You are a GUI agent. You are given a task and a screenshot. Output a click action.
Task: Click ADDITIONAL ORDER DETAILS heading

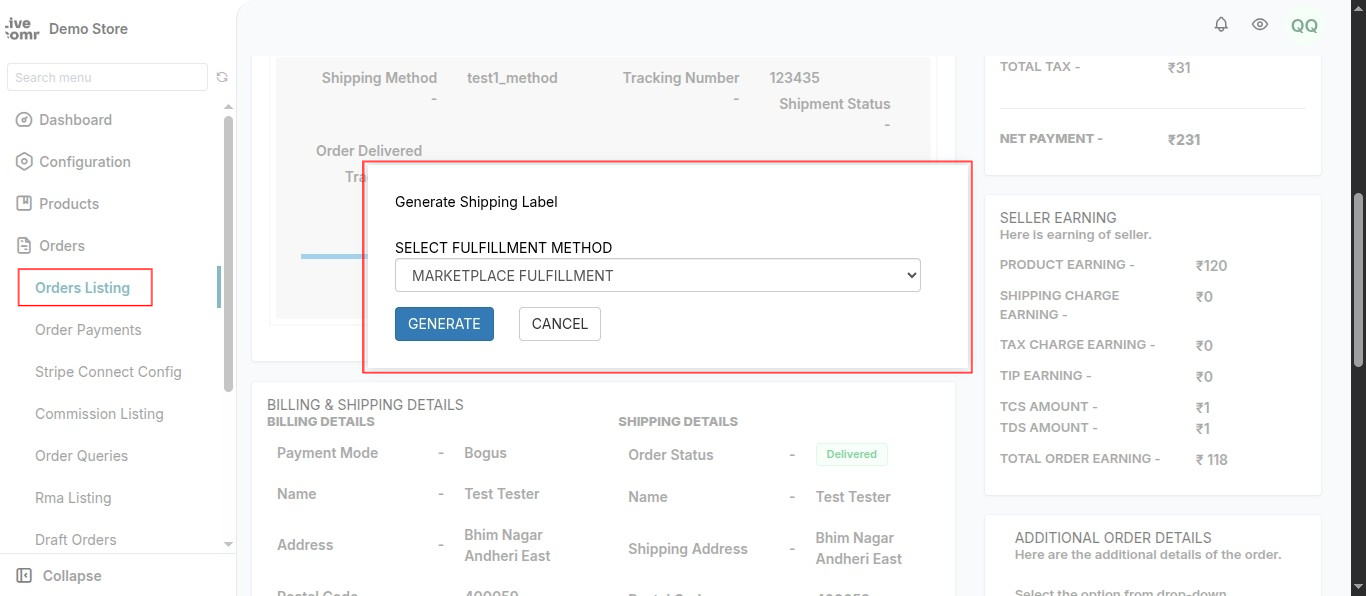coord(1113,537)
